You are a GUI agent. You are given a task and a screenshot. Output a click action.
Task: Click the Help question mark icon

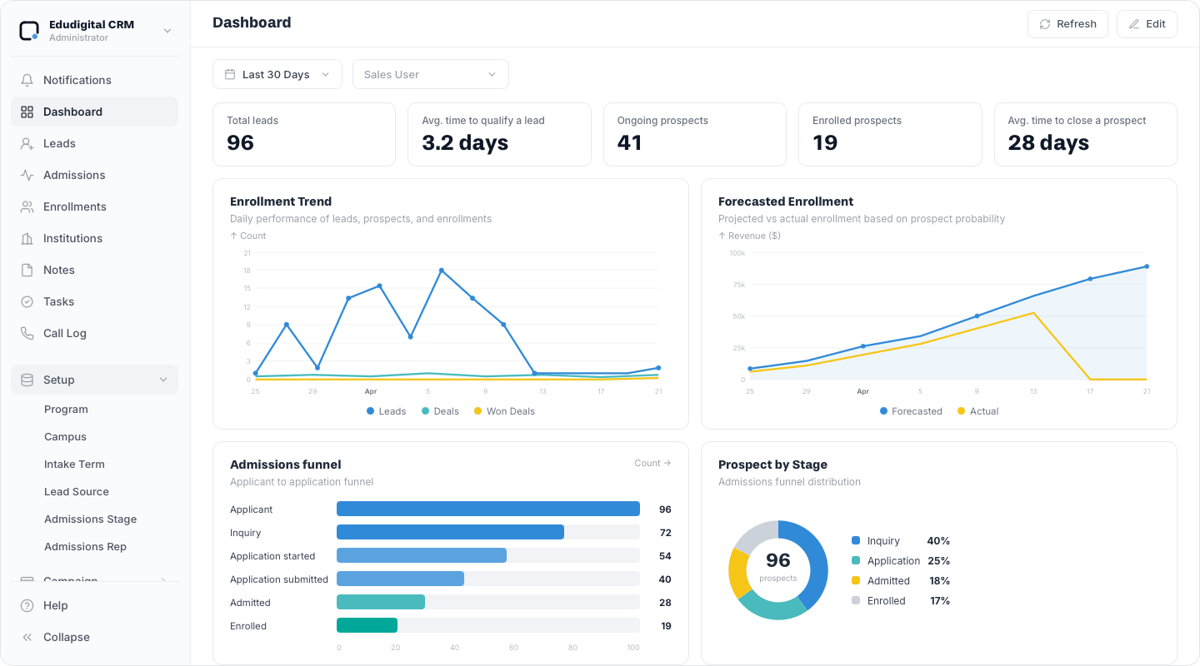[x=27, y=605]
